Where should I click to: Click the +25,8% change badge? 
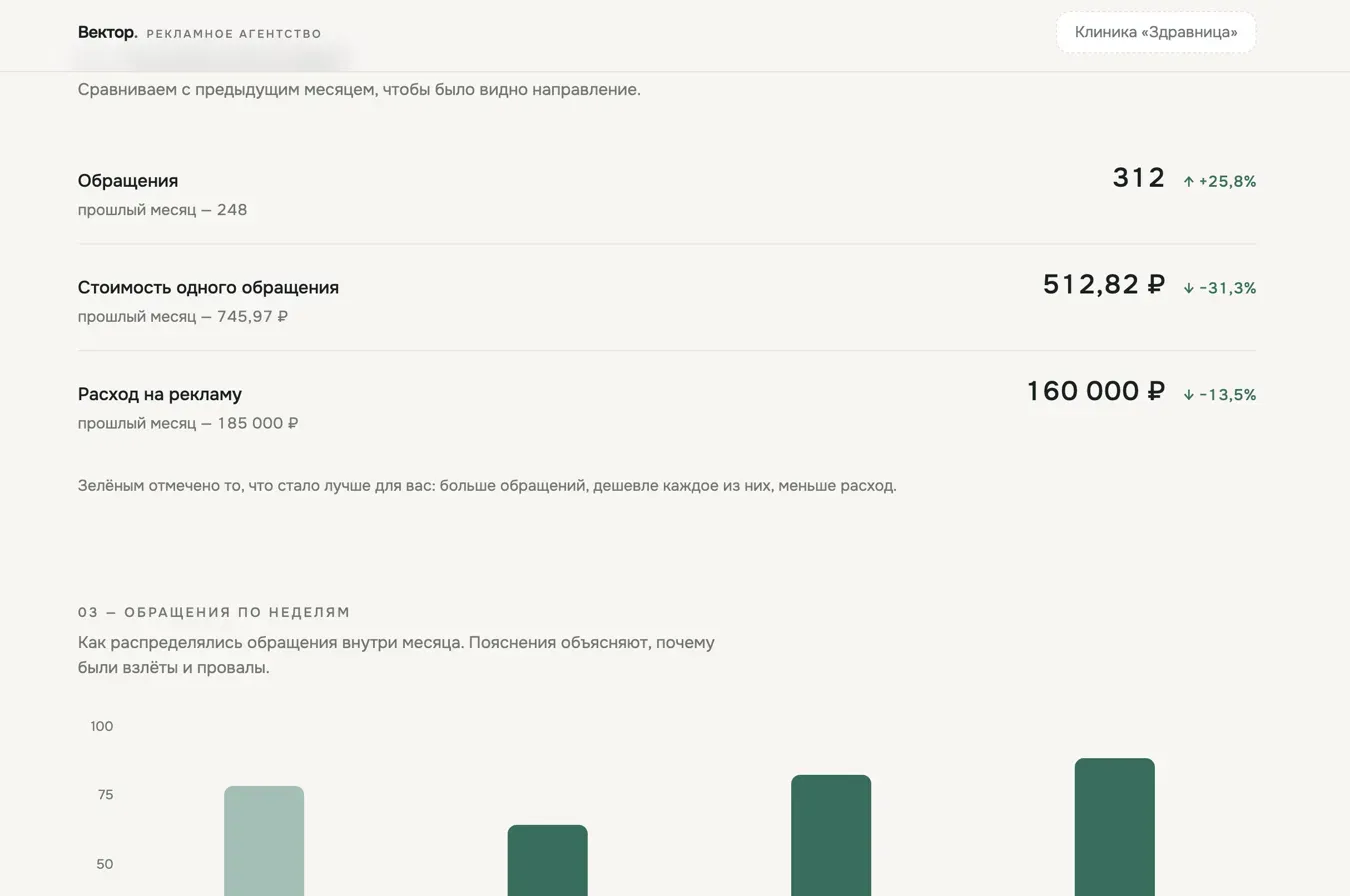(1220, 182)
